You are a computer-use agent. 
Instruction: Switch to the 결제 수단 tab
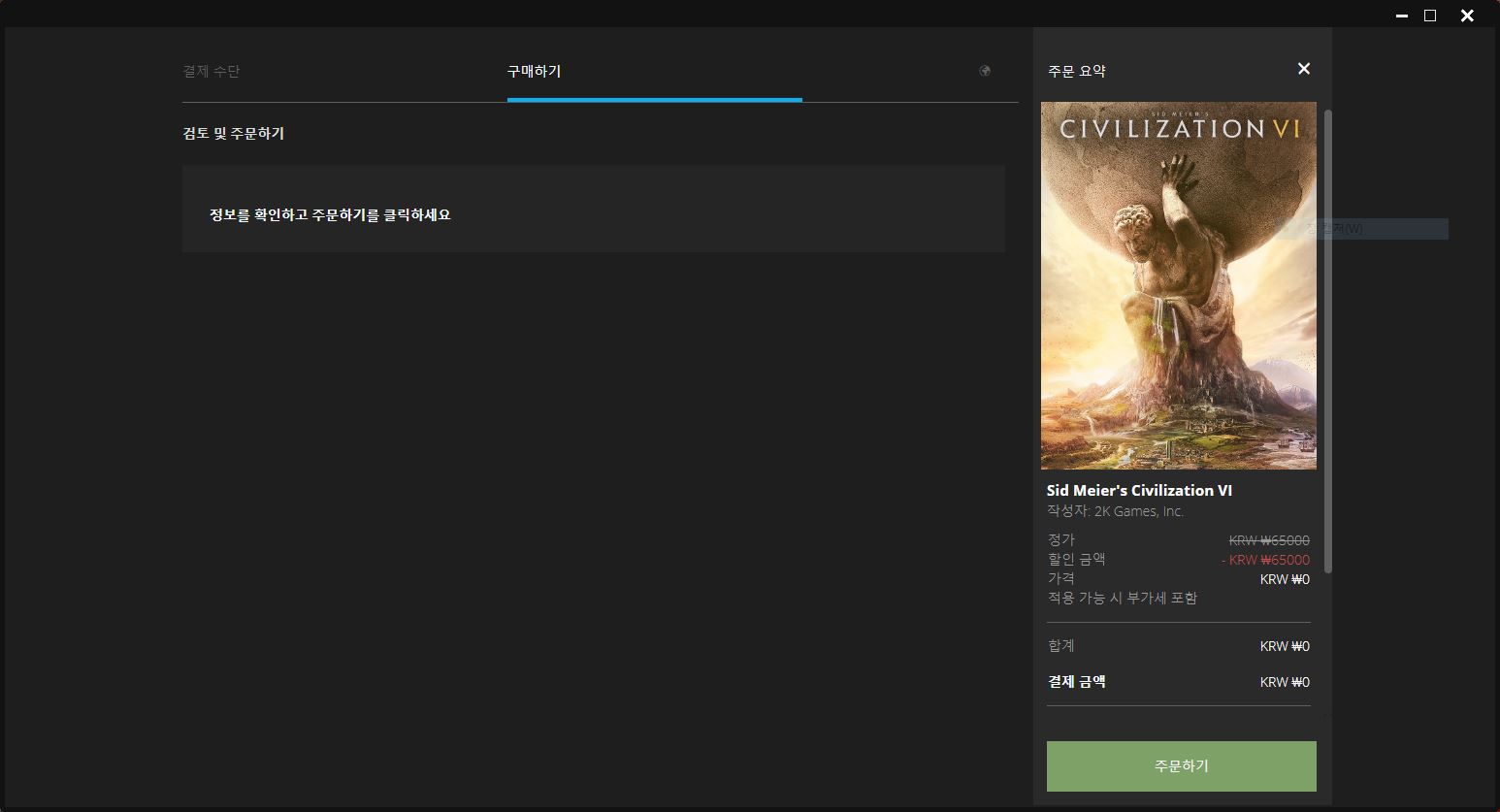(x=212, y=71)
